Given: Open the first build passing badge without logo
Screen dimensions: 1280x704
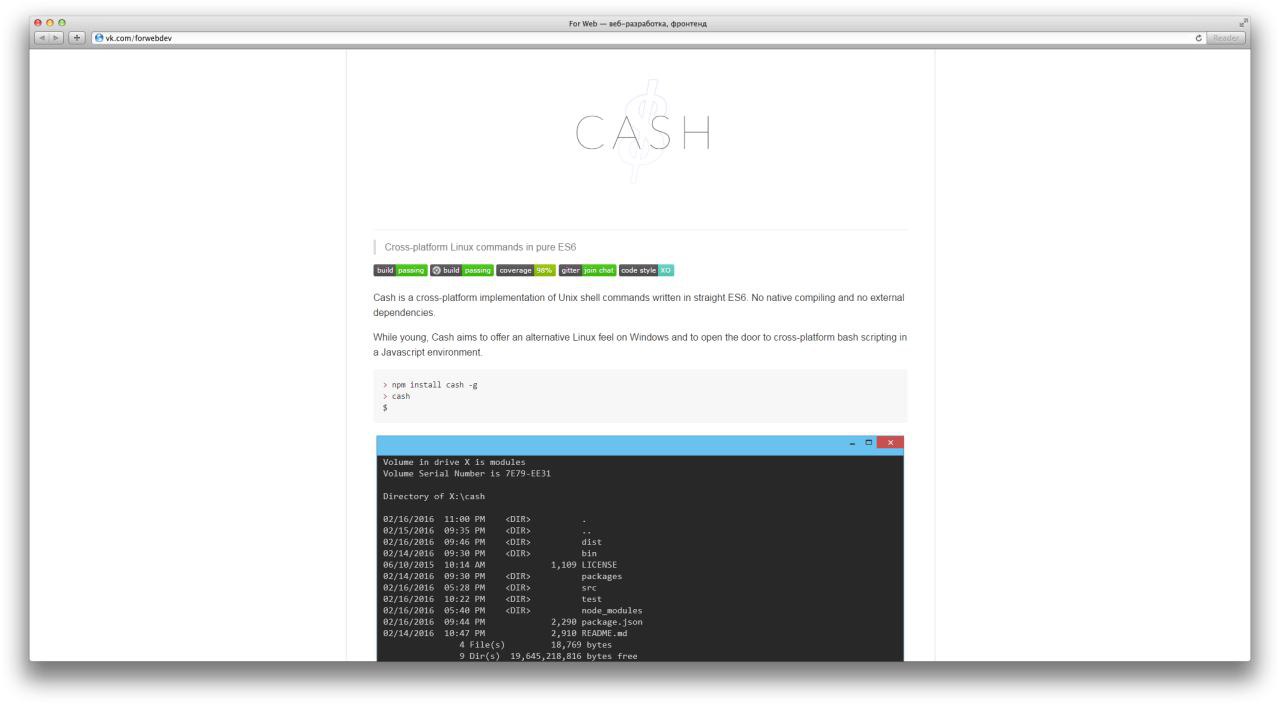Looking at the screenshot, I should (400, 270).
